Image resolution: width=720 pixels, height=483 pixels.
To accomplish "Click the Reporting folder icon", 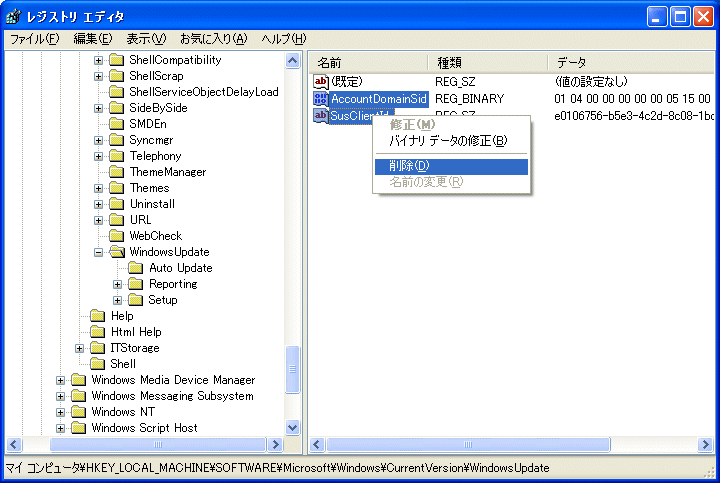I will (x=135, y=284).
